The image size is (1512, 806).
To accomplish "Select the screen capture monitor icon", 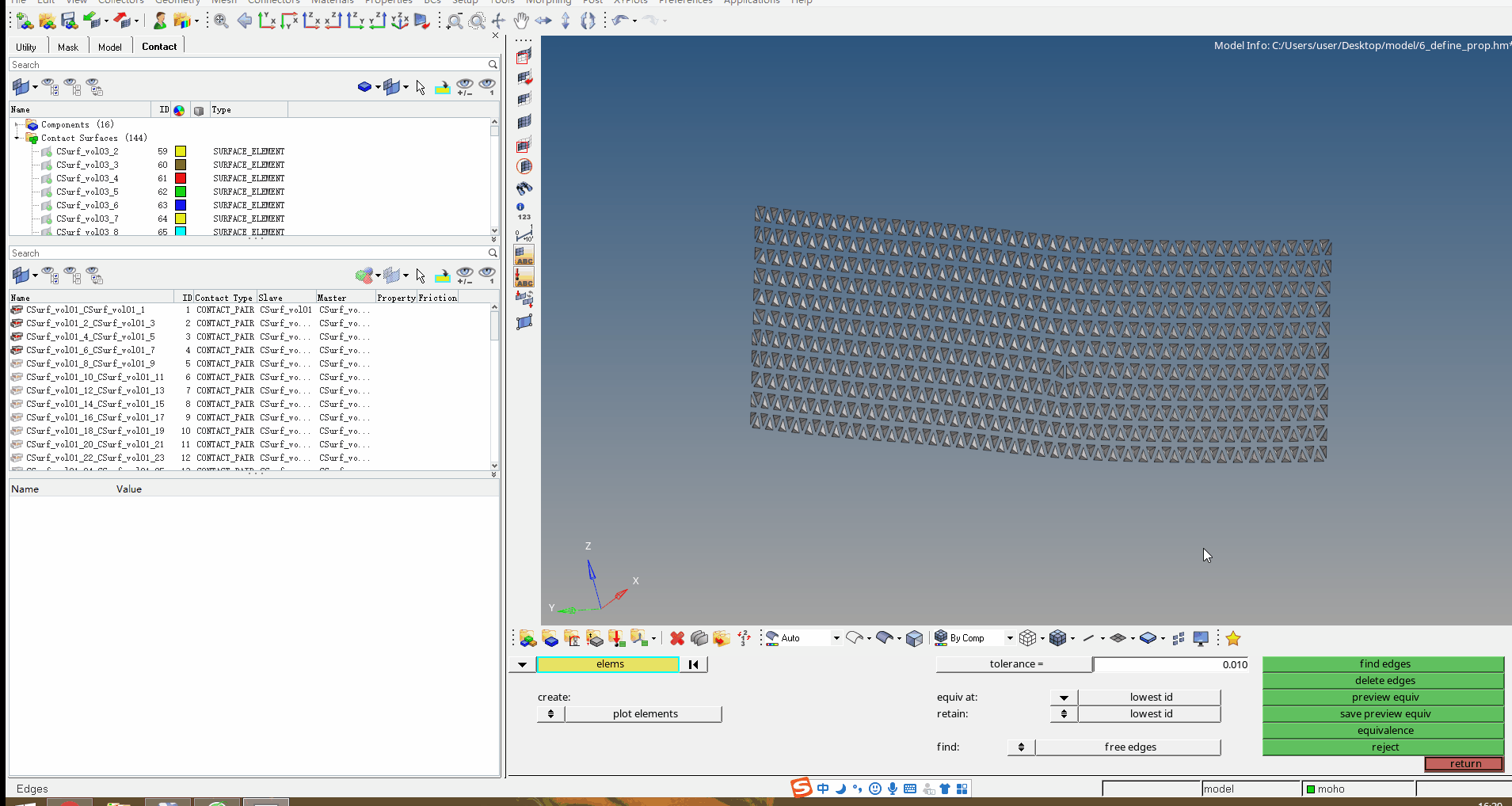I will [x=1200, y=638].
